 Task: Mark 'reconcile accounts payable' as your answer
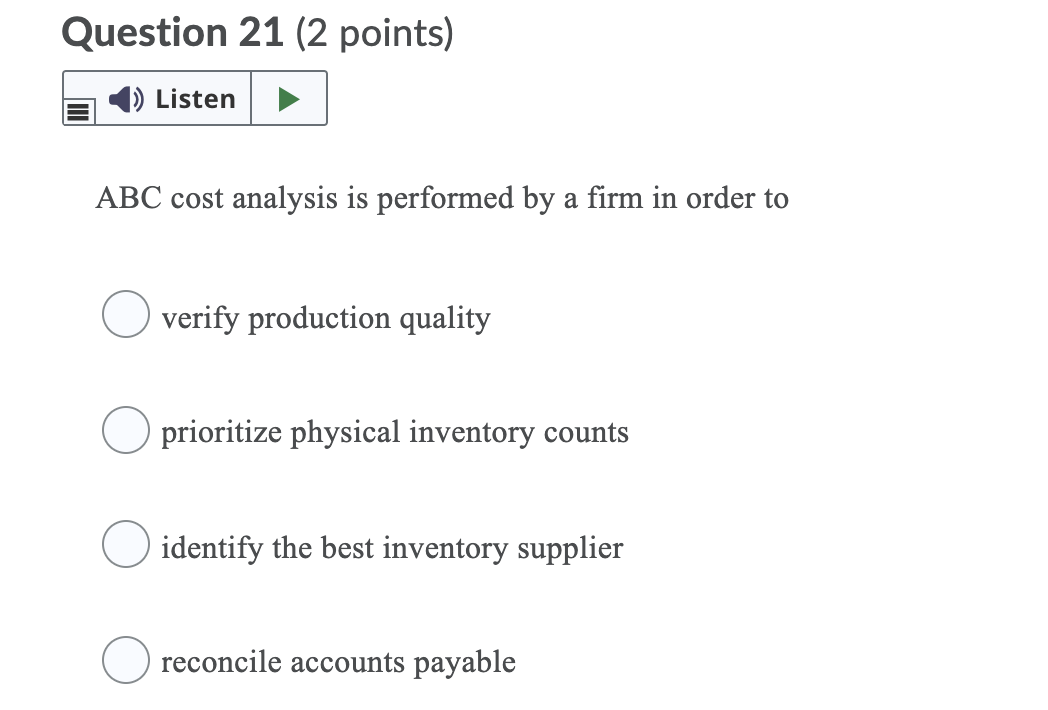(125, 659)
